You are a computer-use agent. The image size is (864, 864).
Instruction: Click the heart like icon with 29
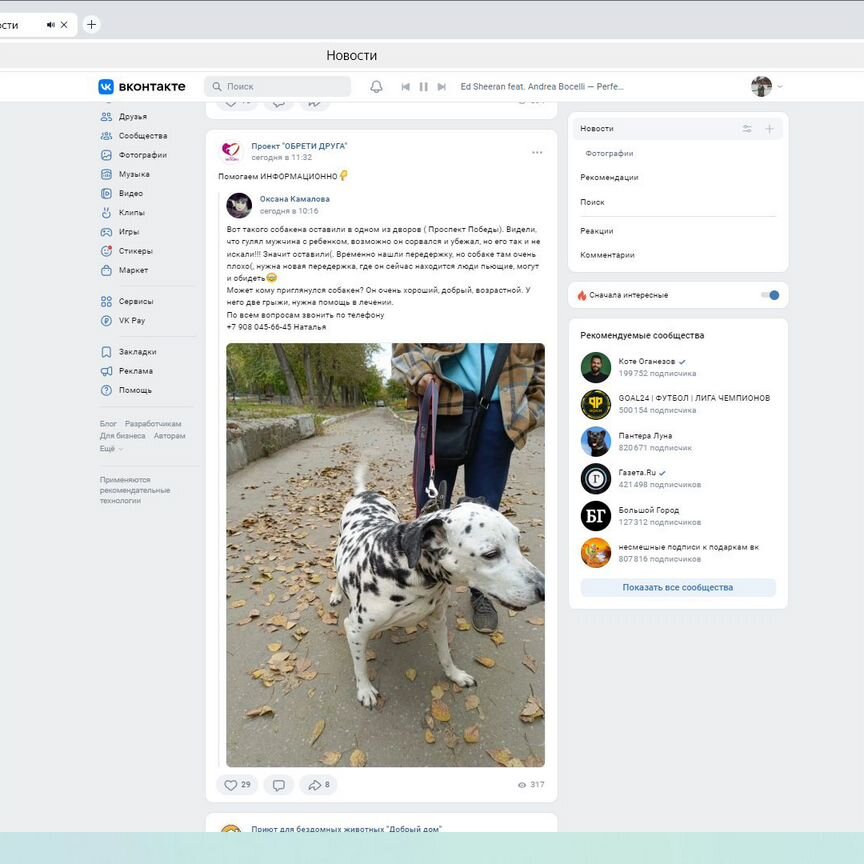[237, 785]
